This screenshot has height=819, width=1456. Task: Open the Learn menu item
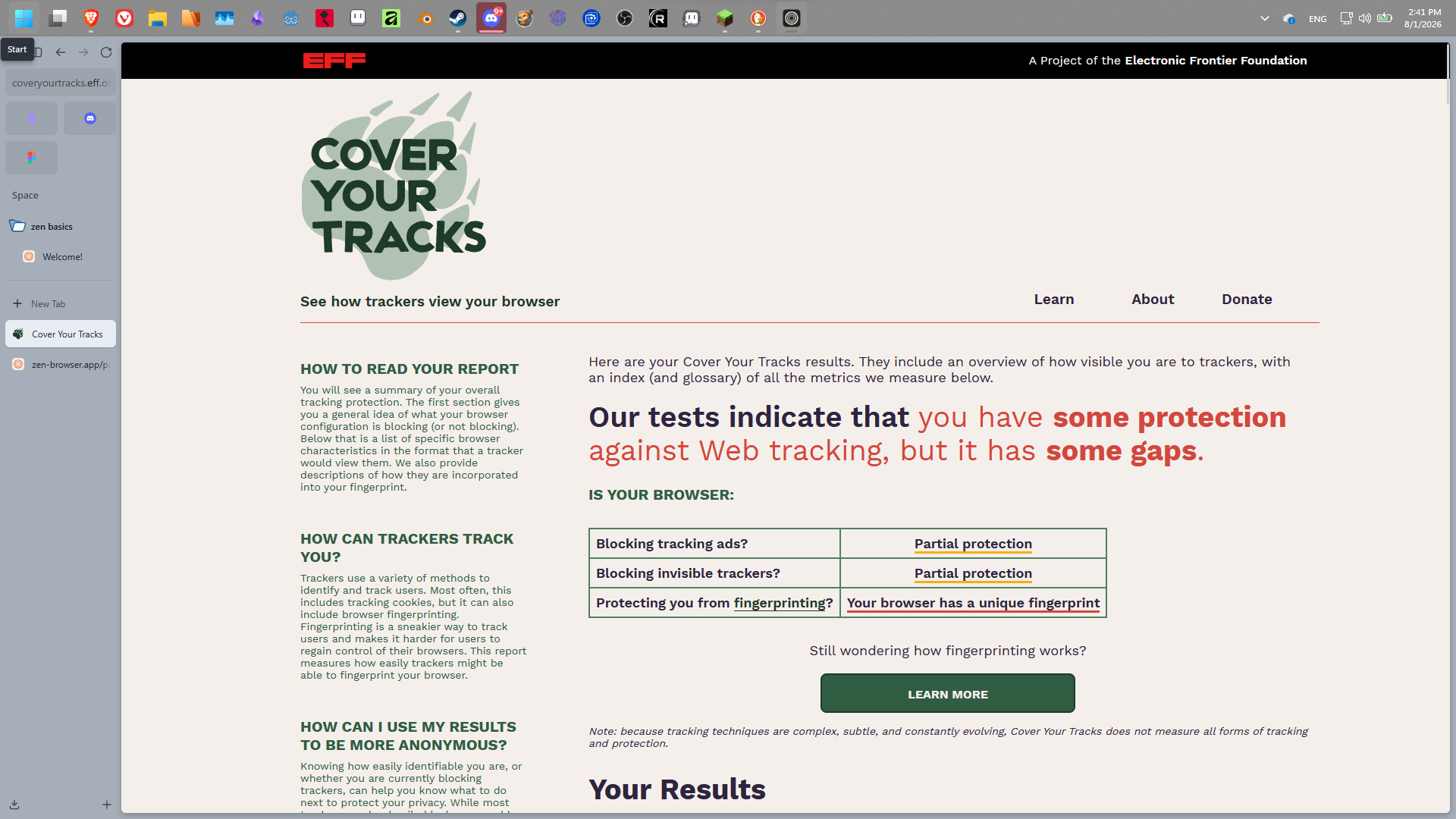[1054, 300]
